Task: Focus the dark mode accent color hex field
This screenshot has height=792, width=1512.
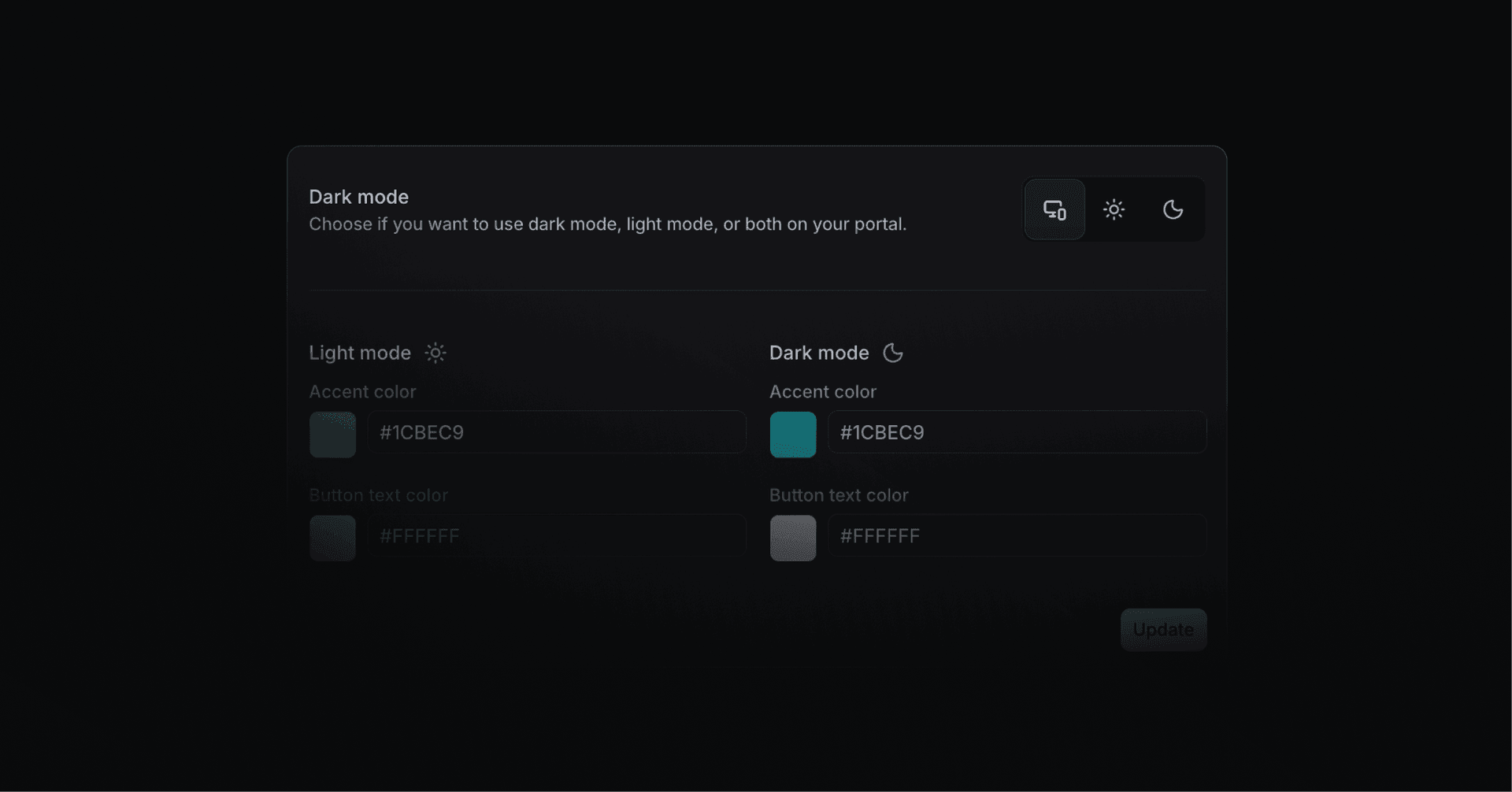Action: click(x=1017, y=432)
